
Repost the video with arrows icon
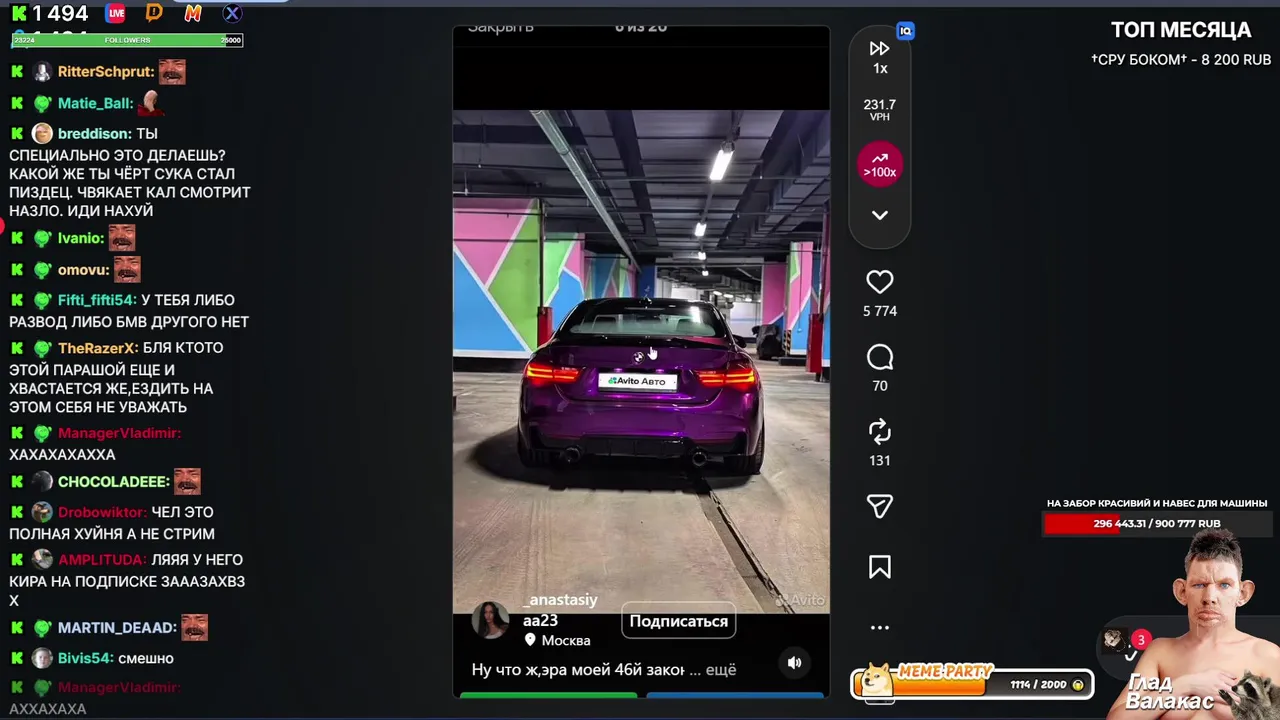pos(880,432)
